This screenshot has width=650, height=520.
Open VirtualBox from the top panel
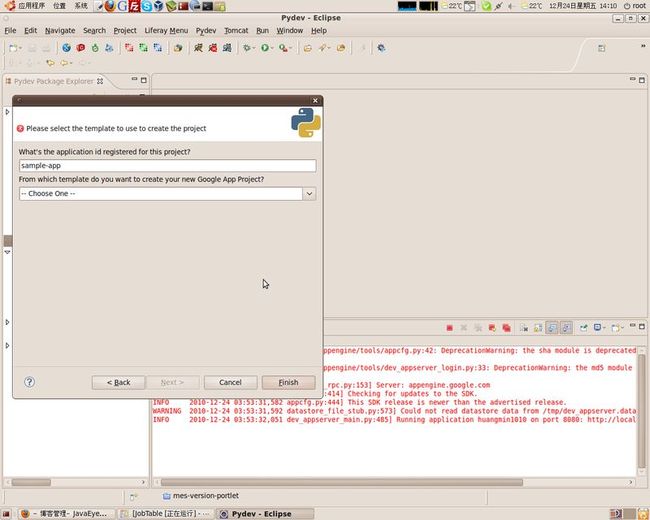[158, 6]
